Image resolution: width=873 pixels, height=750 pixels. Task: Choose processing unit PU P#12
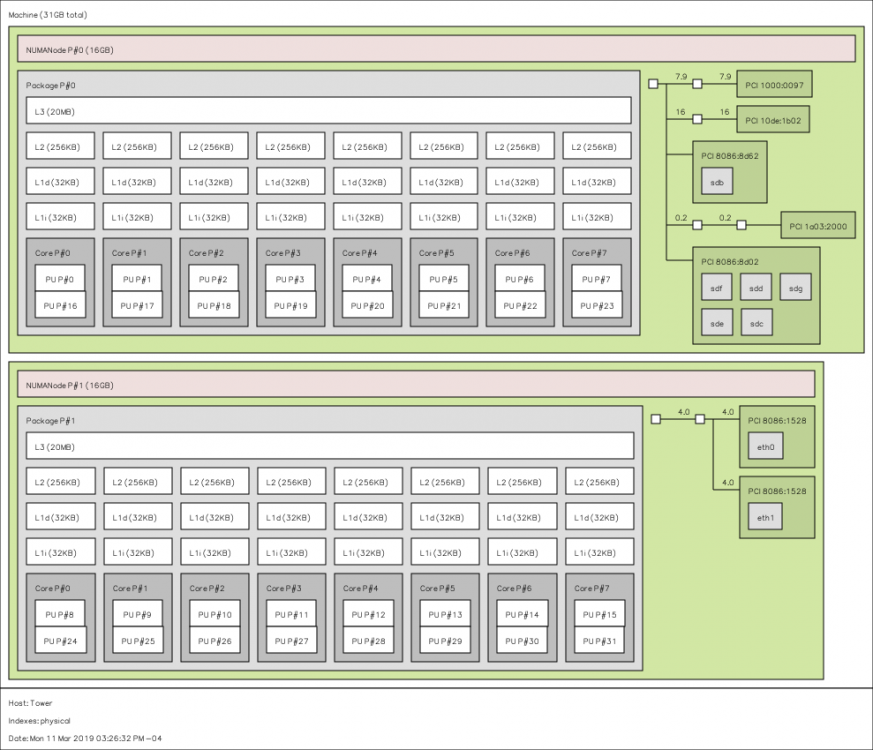pos(369,613)
